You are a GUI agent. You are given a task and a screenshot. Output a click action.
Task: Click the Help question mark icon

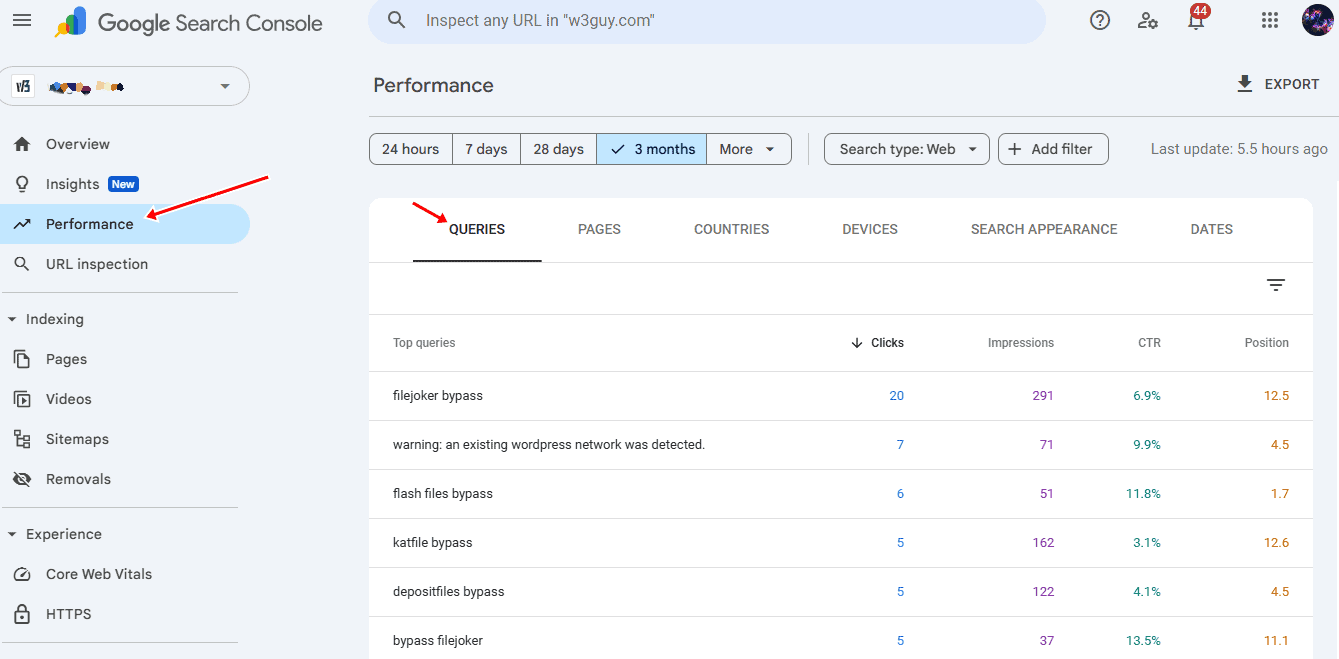1100,21
